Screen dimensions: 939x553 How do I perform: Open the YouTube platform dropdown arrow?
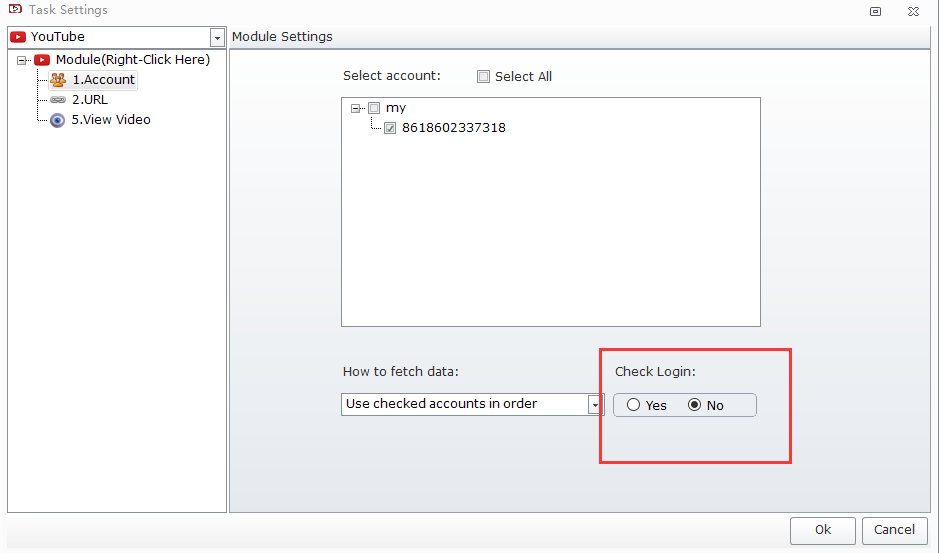pos(217,38)
